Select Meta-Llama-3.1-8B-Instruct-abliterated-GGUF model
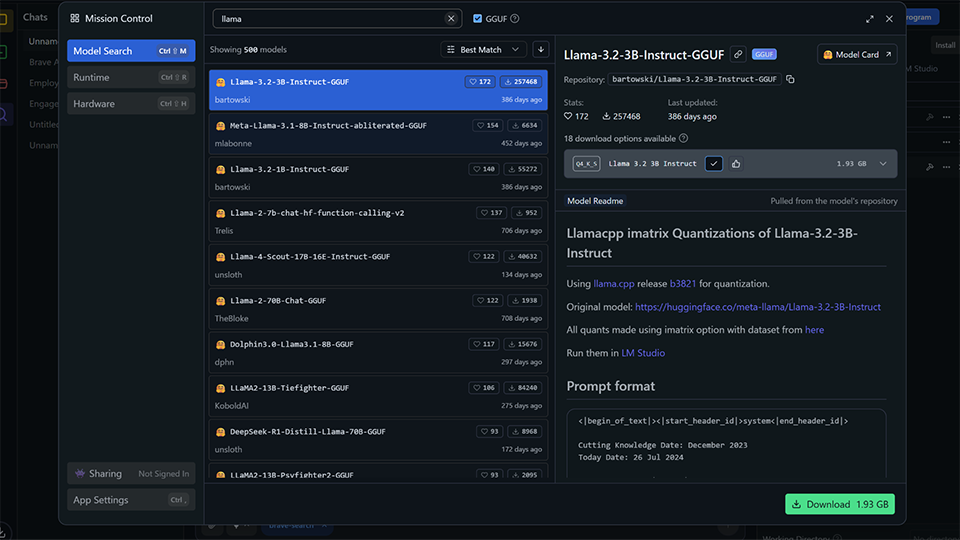 coord(378,134)
